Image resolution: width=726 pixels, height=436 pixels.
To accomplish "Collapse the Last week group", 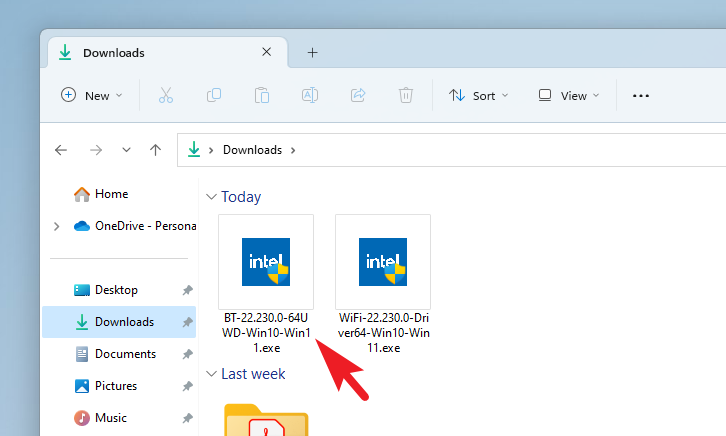I will coord(211,374).
